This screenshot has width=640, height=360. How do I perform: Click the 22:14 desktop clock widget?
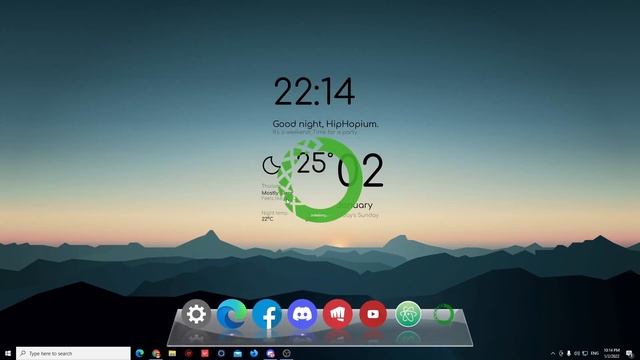314,92
